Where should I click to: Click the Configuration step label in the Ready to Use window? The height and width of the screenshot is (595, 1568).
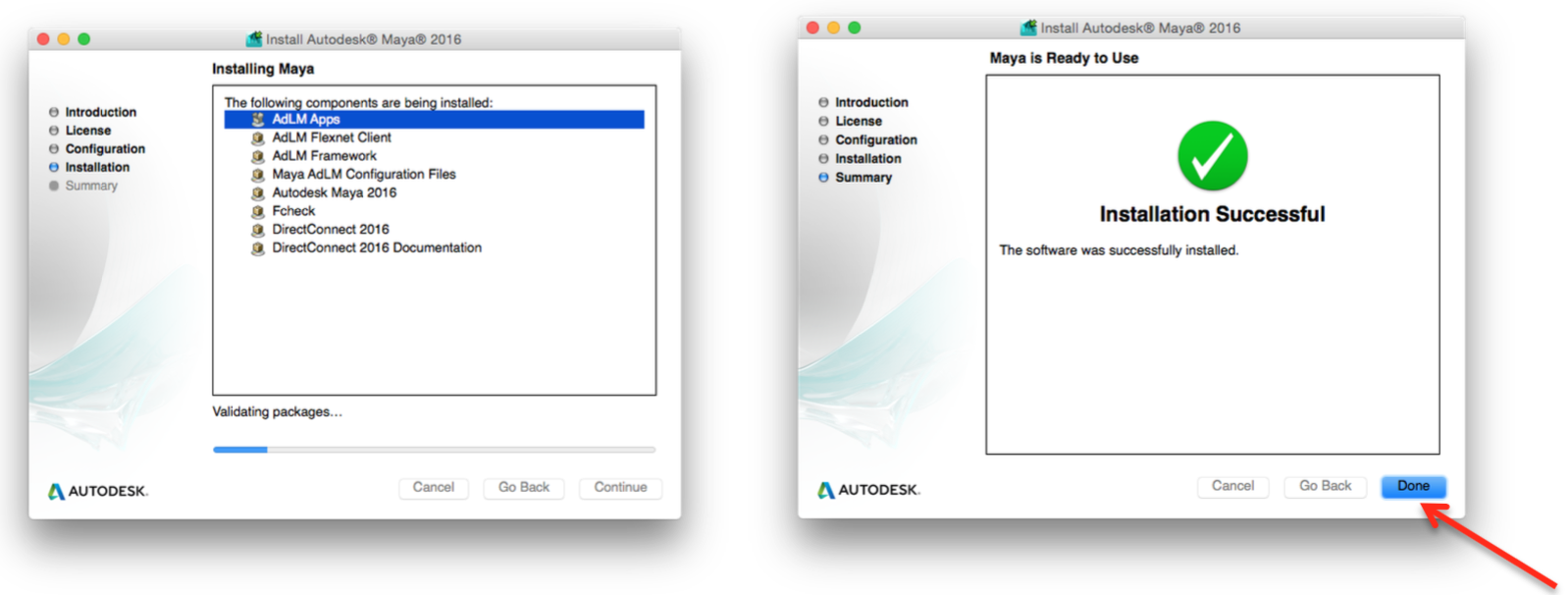click(876, 140)
